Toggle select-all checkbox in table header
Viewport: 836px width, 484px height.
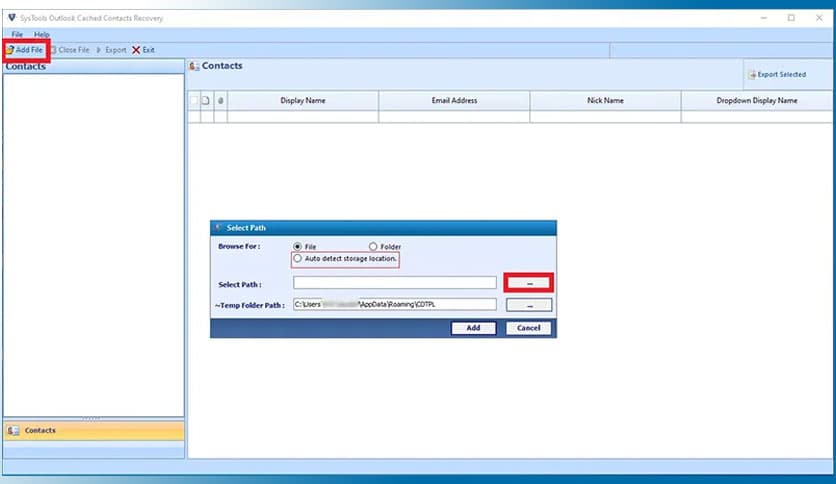coord(194,100)
